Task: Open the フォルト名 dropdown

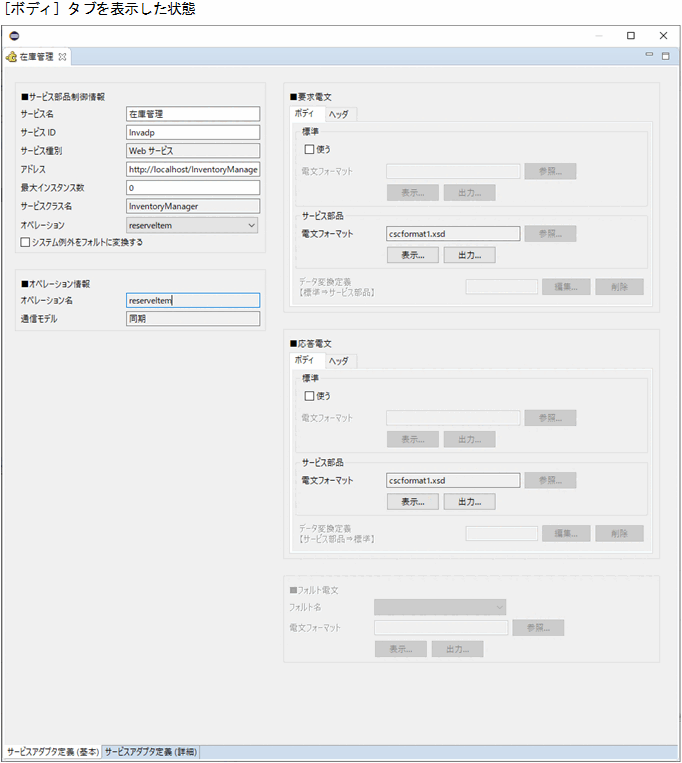Action: [440, 607]
